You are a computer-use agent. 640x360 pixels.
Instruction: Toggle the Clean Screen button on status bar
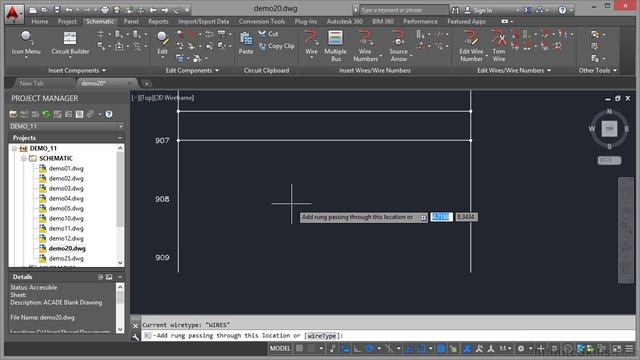click(617, 349)
